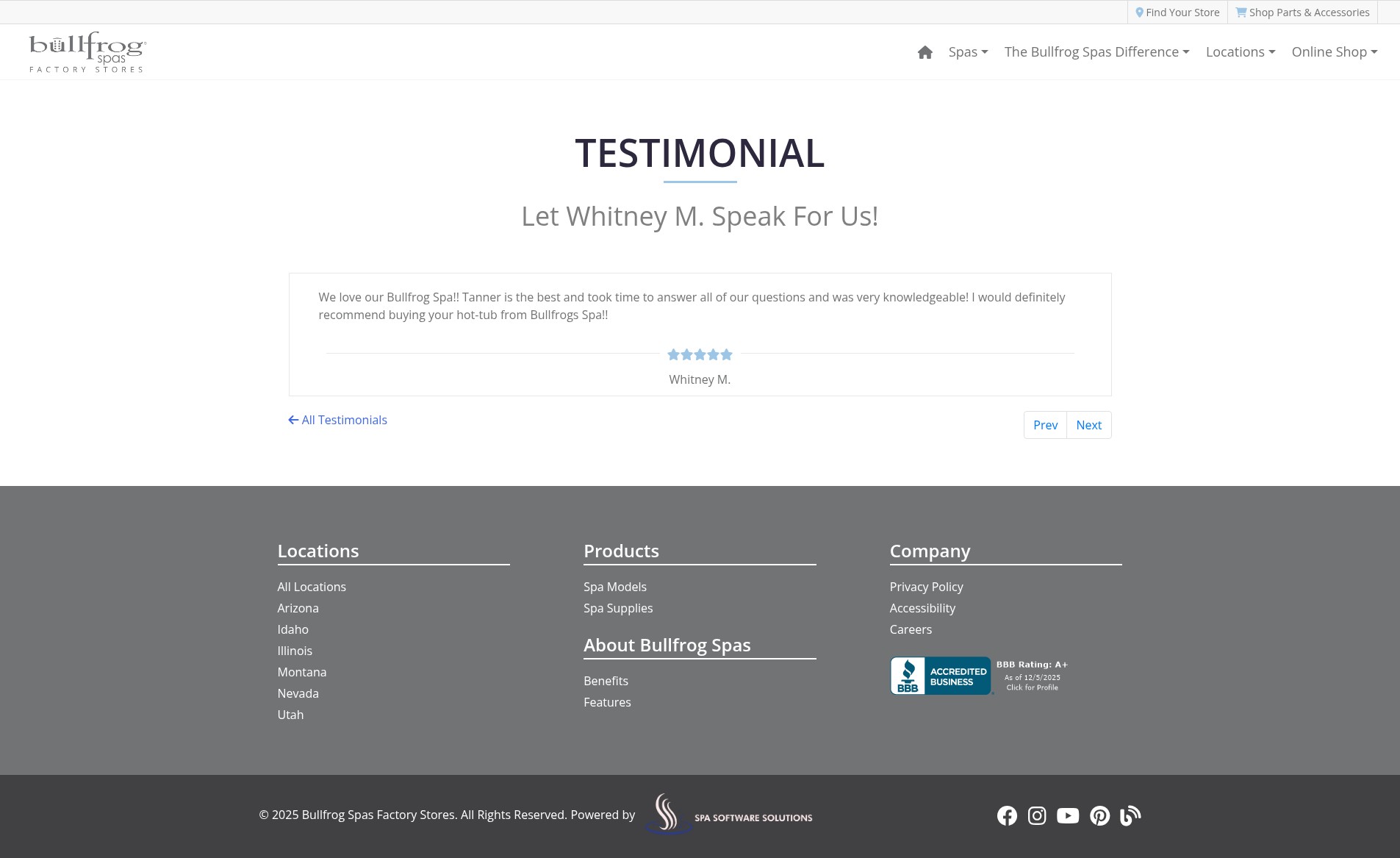Open the YouTube social icon
The width and height of the screenshot is (1400, 858).
click(x=1068, y=815)
